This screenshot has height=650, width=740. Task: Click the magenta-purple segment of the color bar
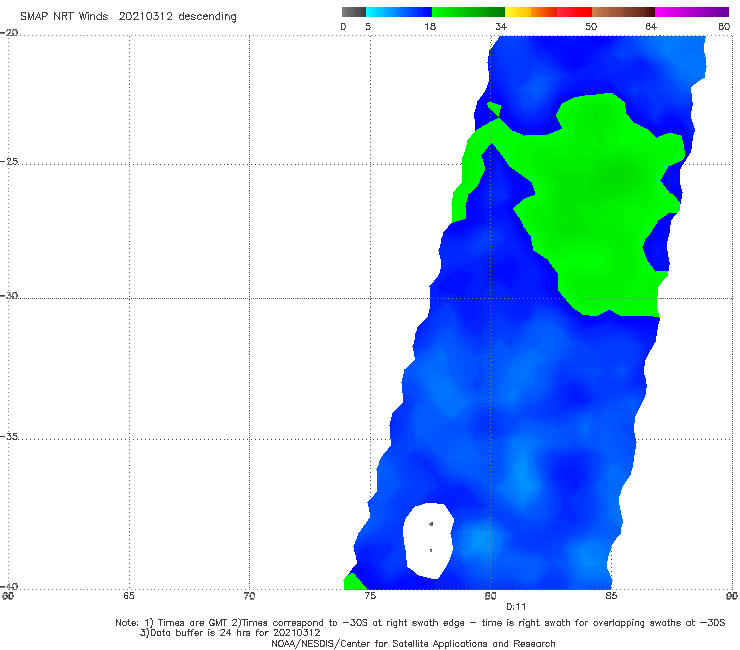coord(692,12)
